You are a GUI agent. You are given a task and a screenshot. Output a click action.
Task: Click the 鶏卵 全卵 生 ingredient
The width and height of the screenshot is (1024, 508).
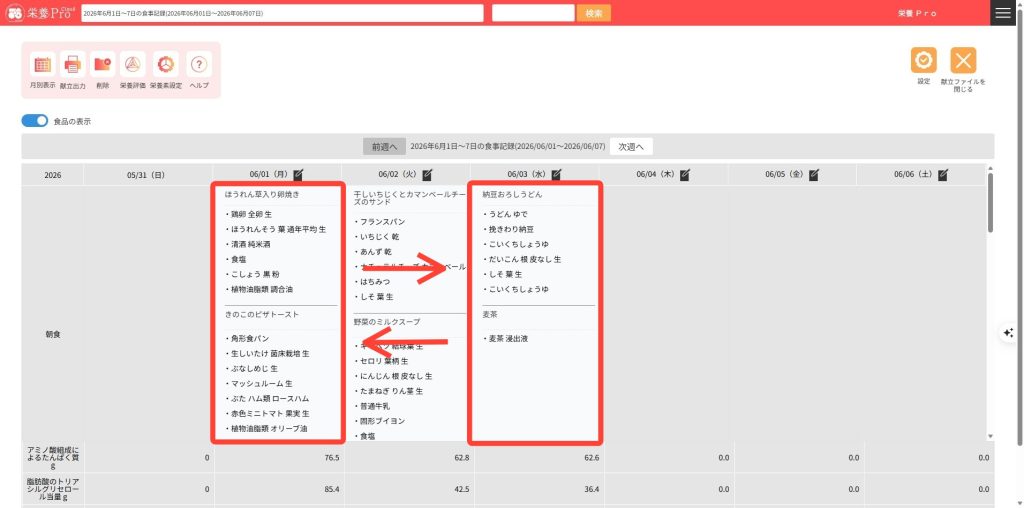(x=251, y=214)
